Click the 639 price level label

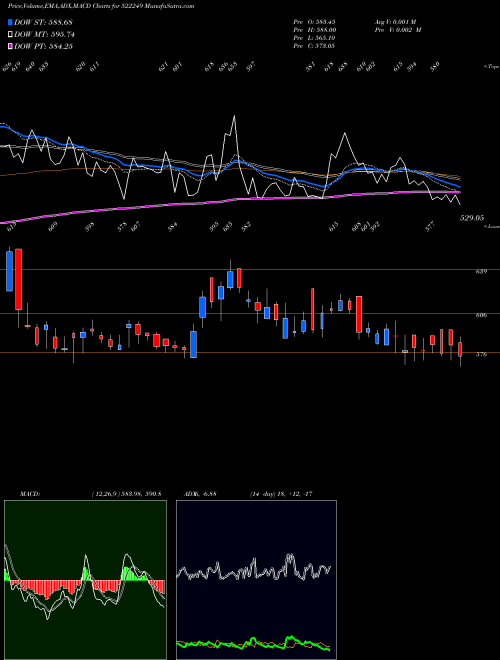(x=481, y=271)
